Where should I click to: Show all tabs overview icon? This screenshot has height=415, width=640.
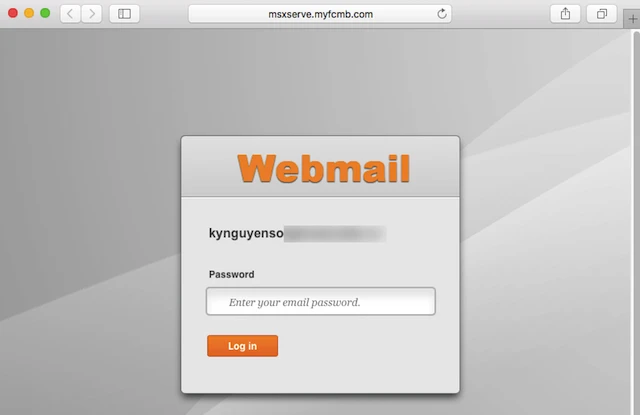coord(602,14)
